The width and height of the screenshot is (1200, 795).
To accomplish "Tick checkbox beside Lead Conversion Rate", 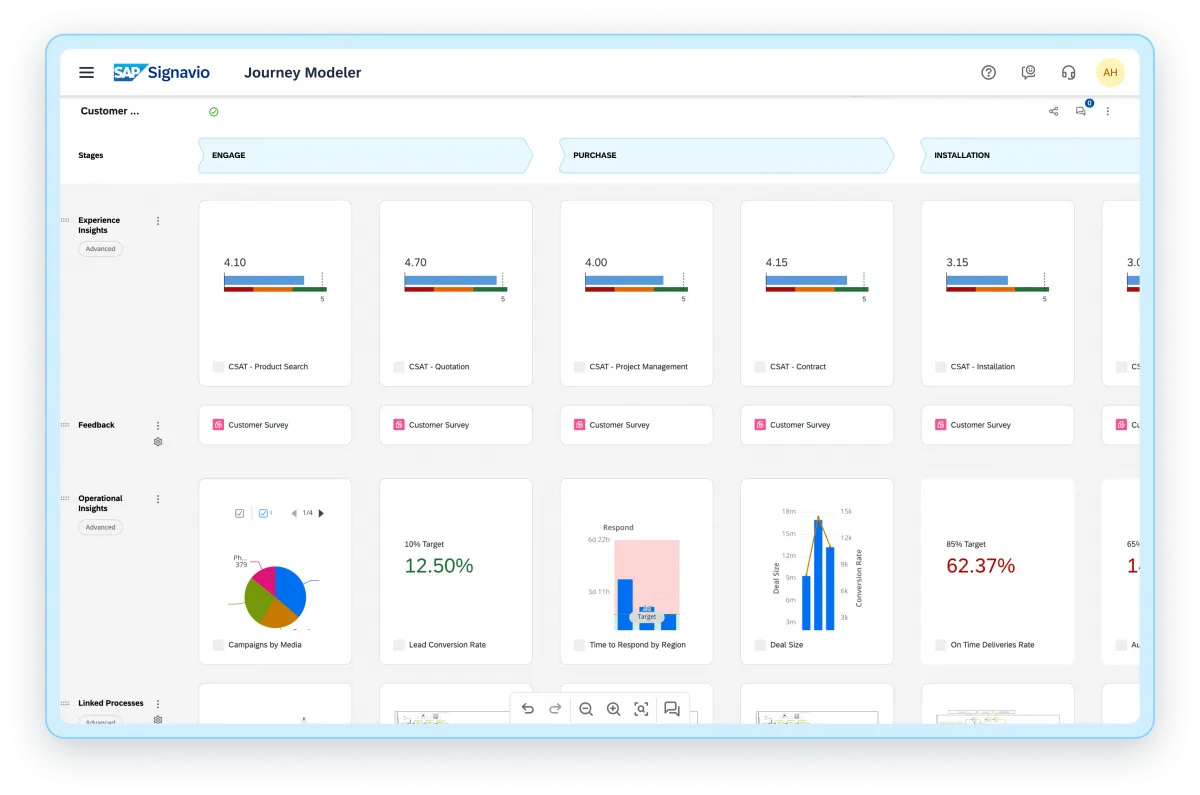I will (399, 645).
